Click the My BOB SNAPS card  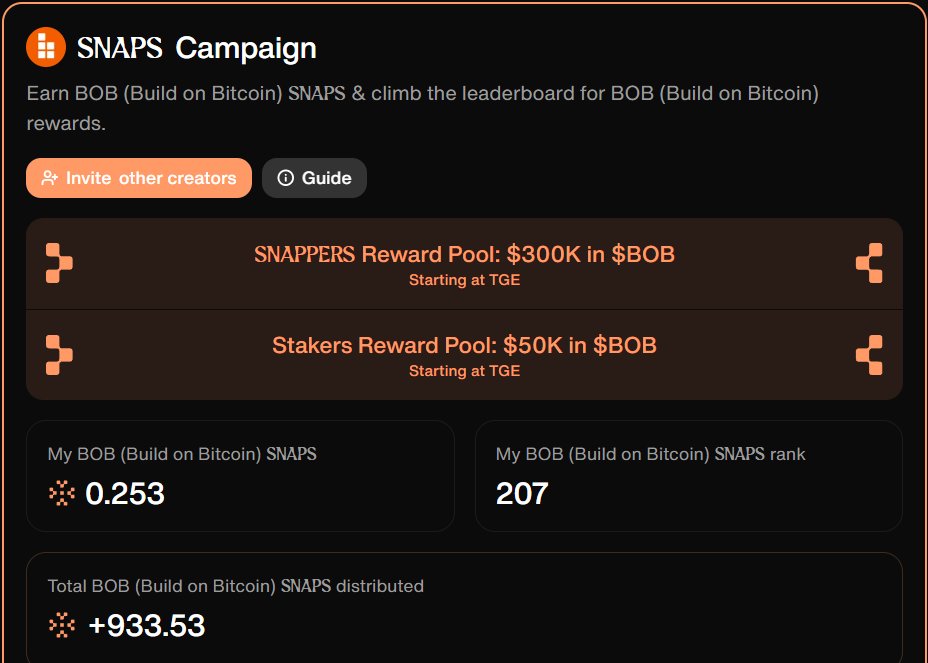pos(240,476)
